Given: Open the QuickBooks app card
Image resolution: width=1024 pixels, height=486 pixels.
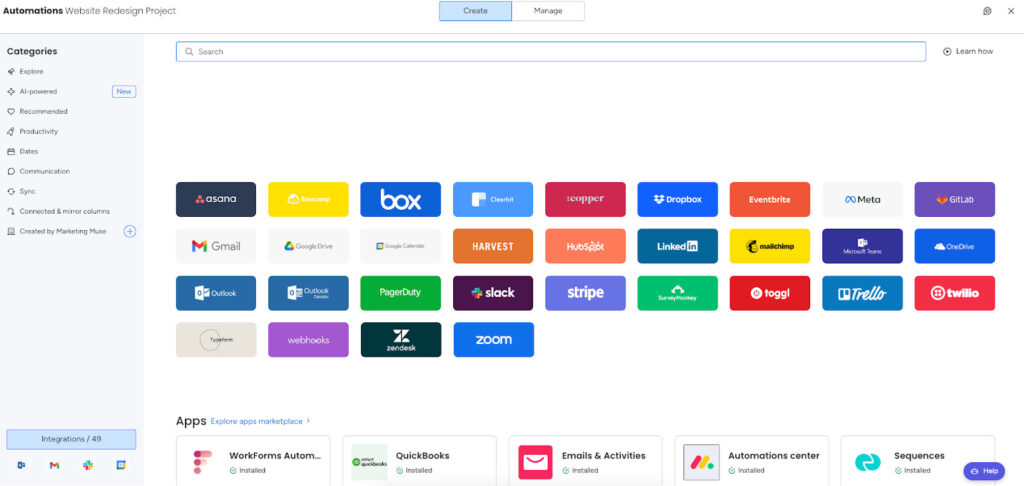Looking at the screenshot, I should (x=419, y=461).
